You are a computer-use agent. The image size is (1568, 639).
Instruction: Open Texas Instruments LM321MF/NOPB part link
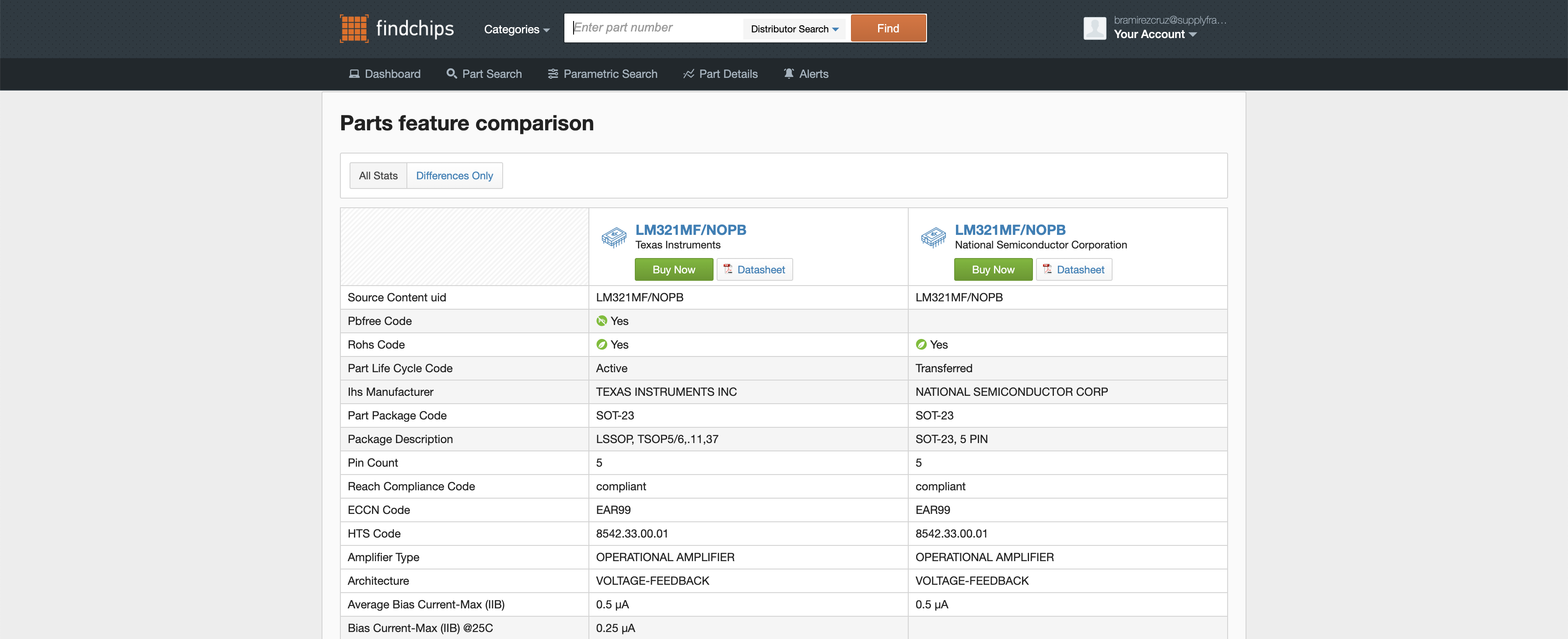690,230
